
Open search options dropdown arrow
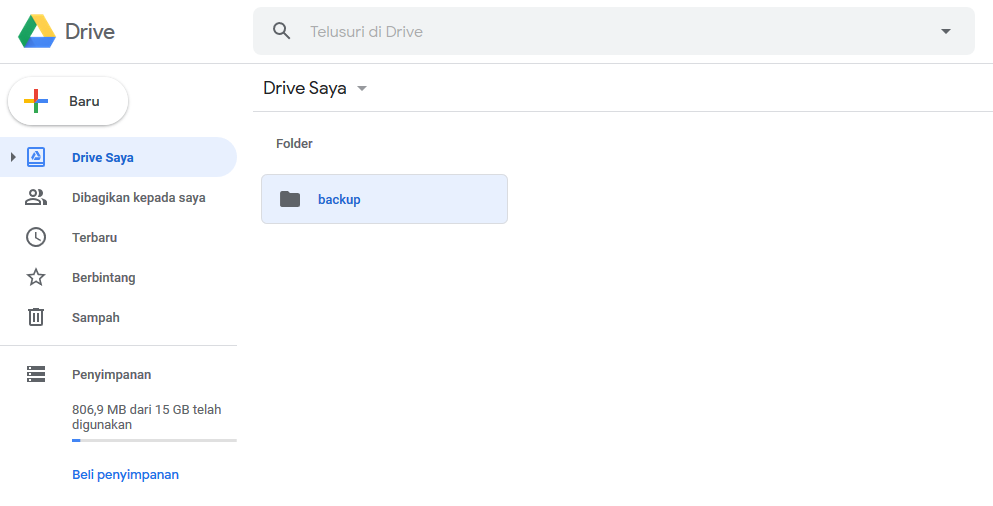[946, 31]
